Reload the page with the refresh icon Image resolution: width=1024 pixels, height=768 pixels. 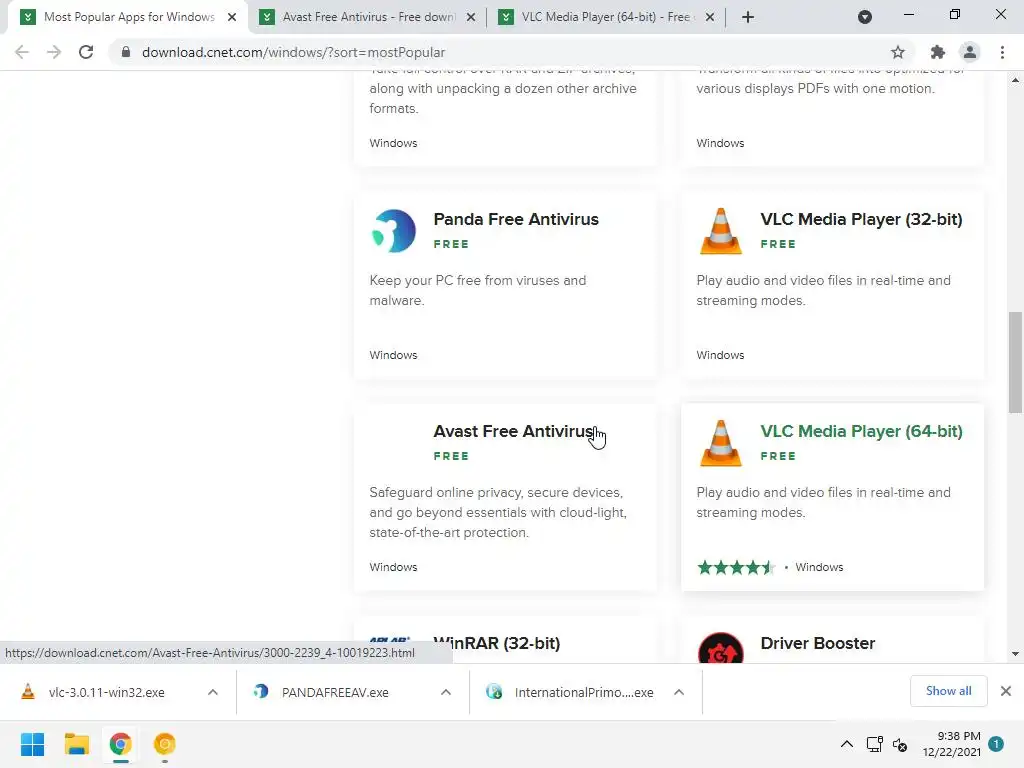coord(86,52)
